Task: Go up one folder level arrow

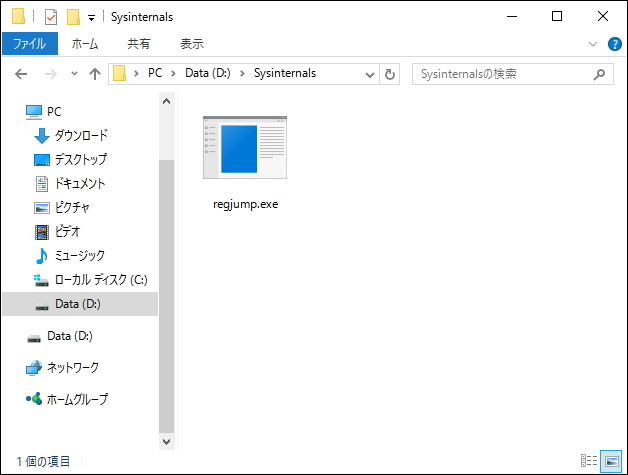Action: (95, 74)
